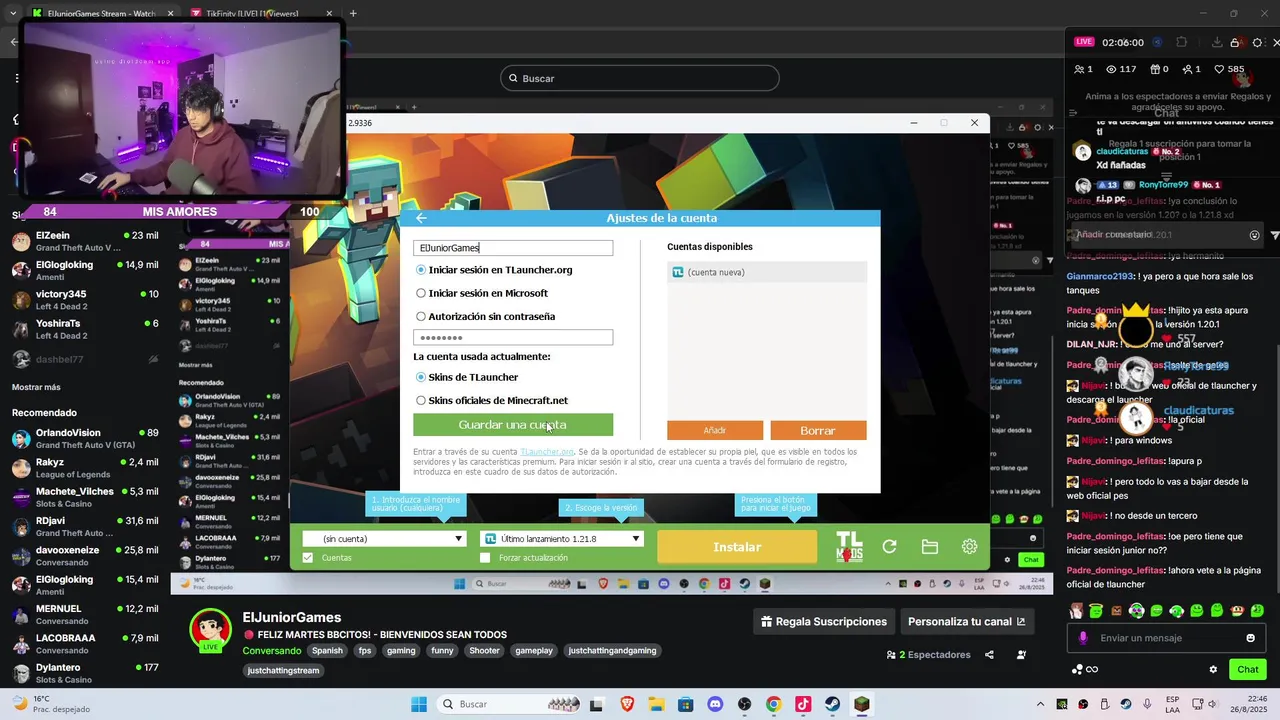Open Discord from the Windows taskbar
The image size is (1280, 720).
pos(714,704)
